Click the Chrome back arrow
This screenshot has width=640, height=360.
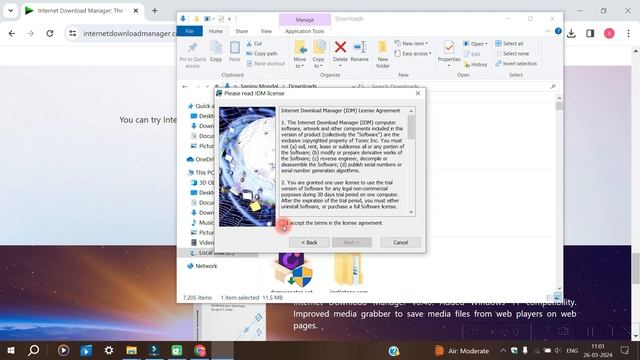click(12, 33)
